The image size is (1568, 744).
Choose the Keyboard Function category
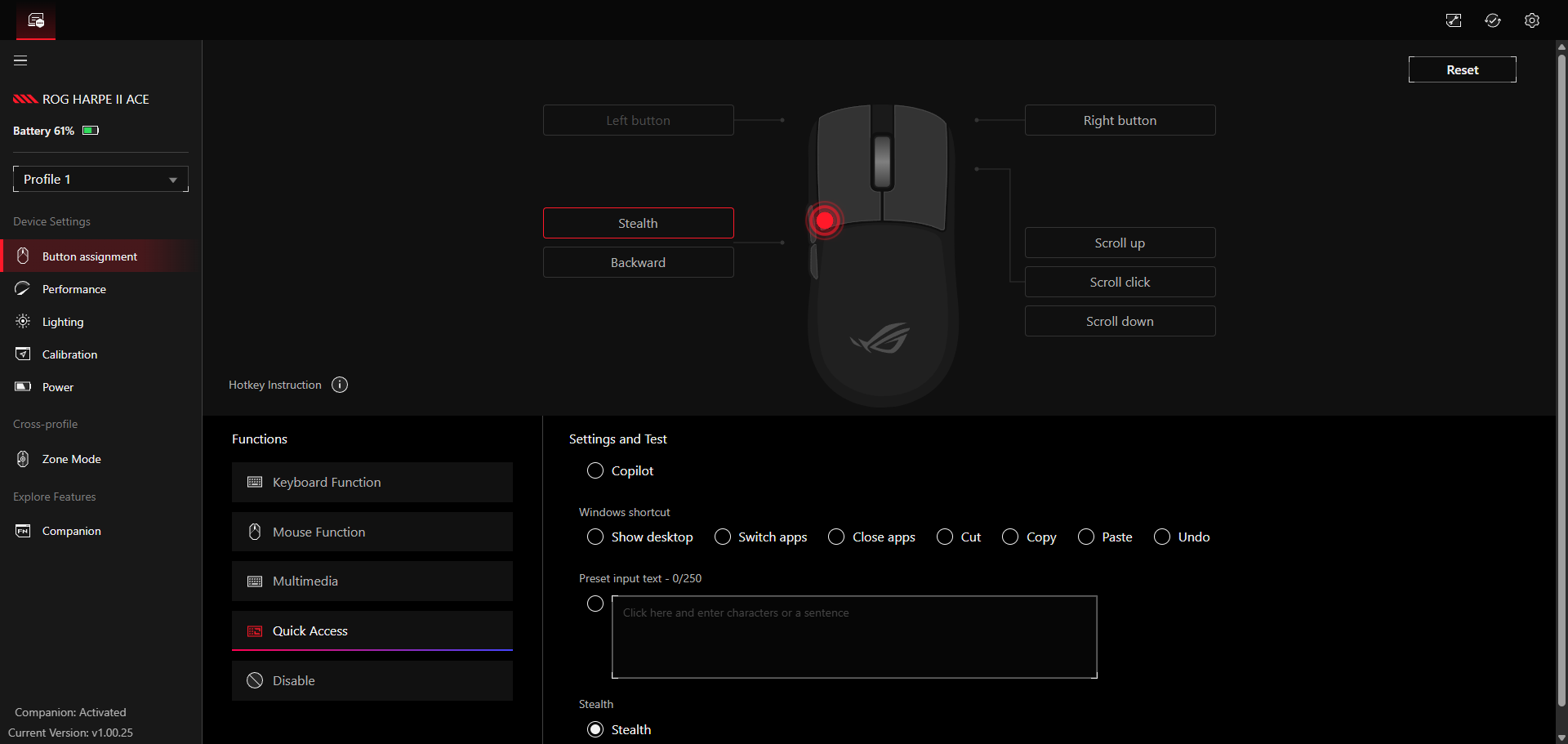pos(372,482)
